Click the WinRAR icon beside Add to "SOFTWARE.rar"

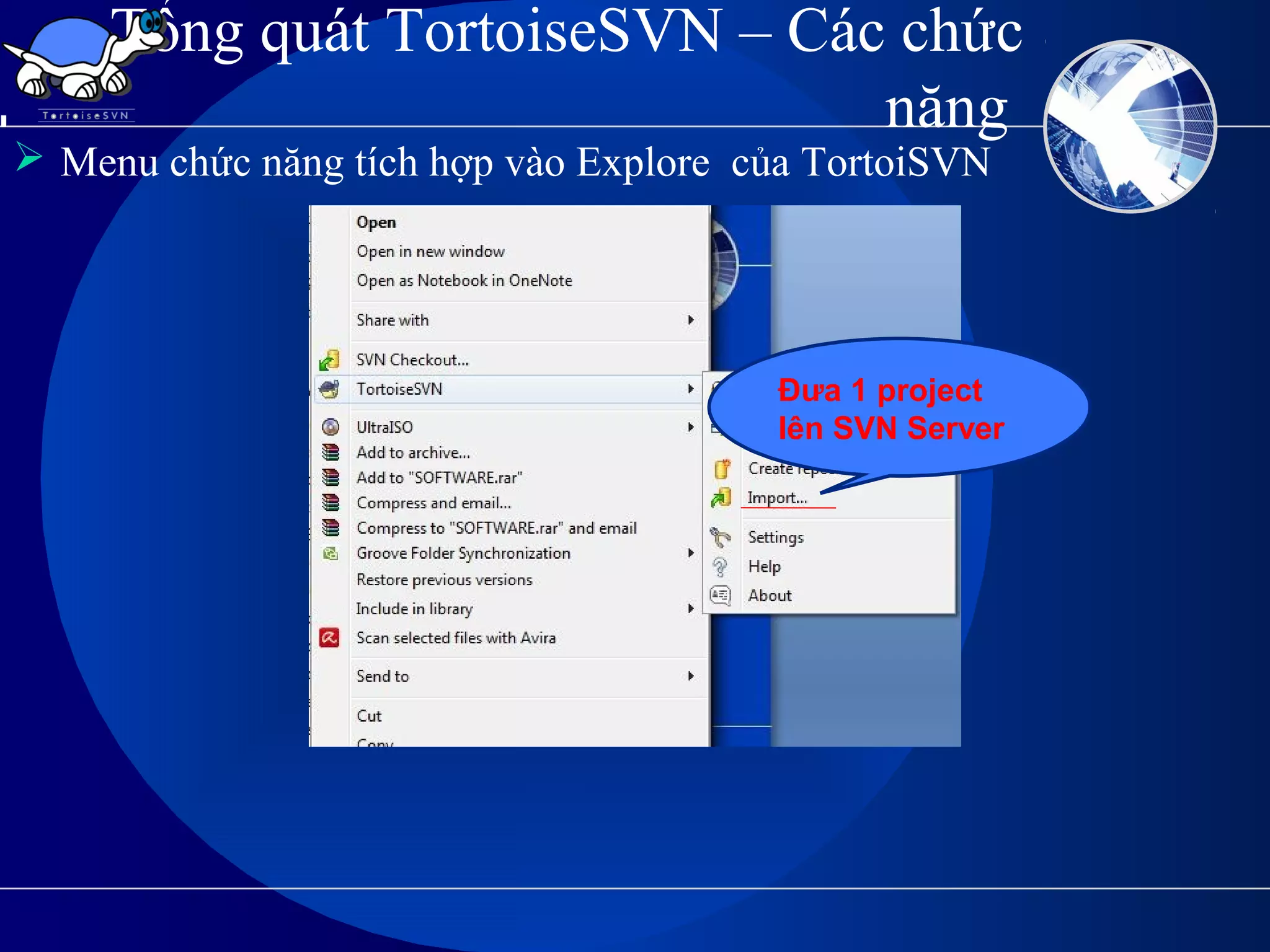point(331,477)
